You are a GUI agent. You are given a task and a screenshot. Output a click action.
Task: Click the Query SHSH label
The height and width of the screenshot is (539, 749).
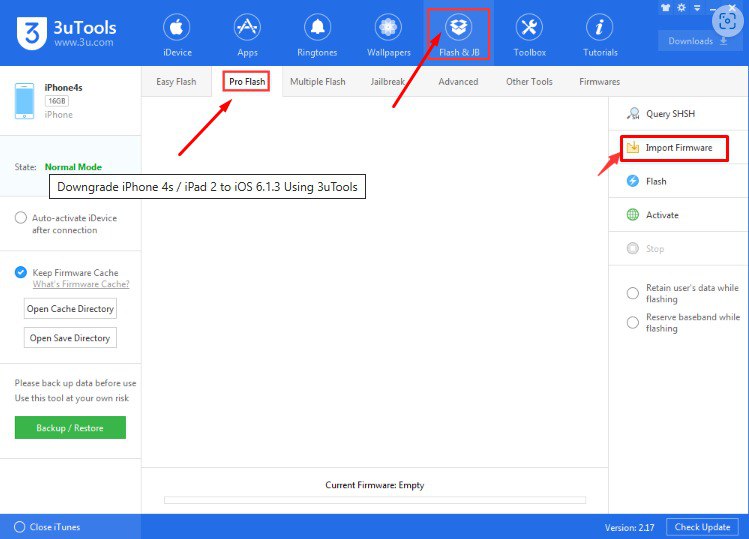(670, 114)
